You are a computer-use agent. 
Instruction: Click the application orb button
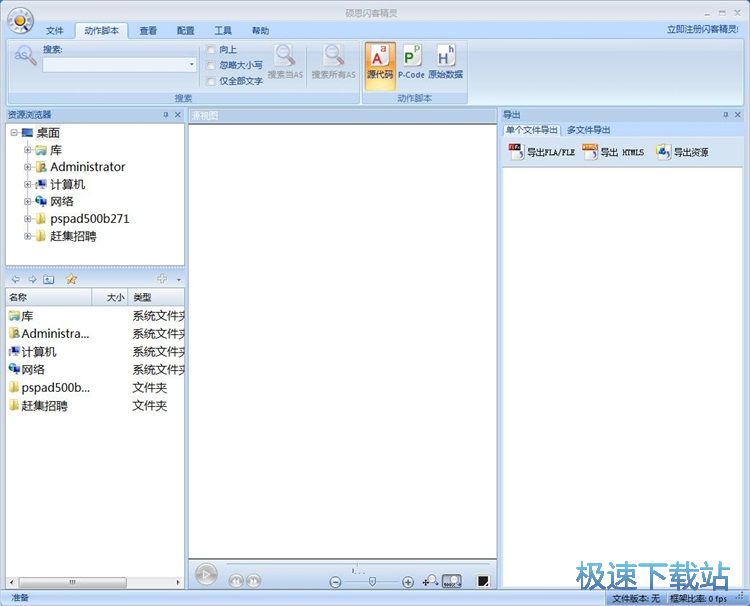pyautogui.click(x=20, y=21)
